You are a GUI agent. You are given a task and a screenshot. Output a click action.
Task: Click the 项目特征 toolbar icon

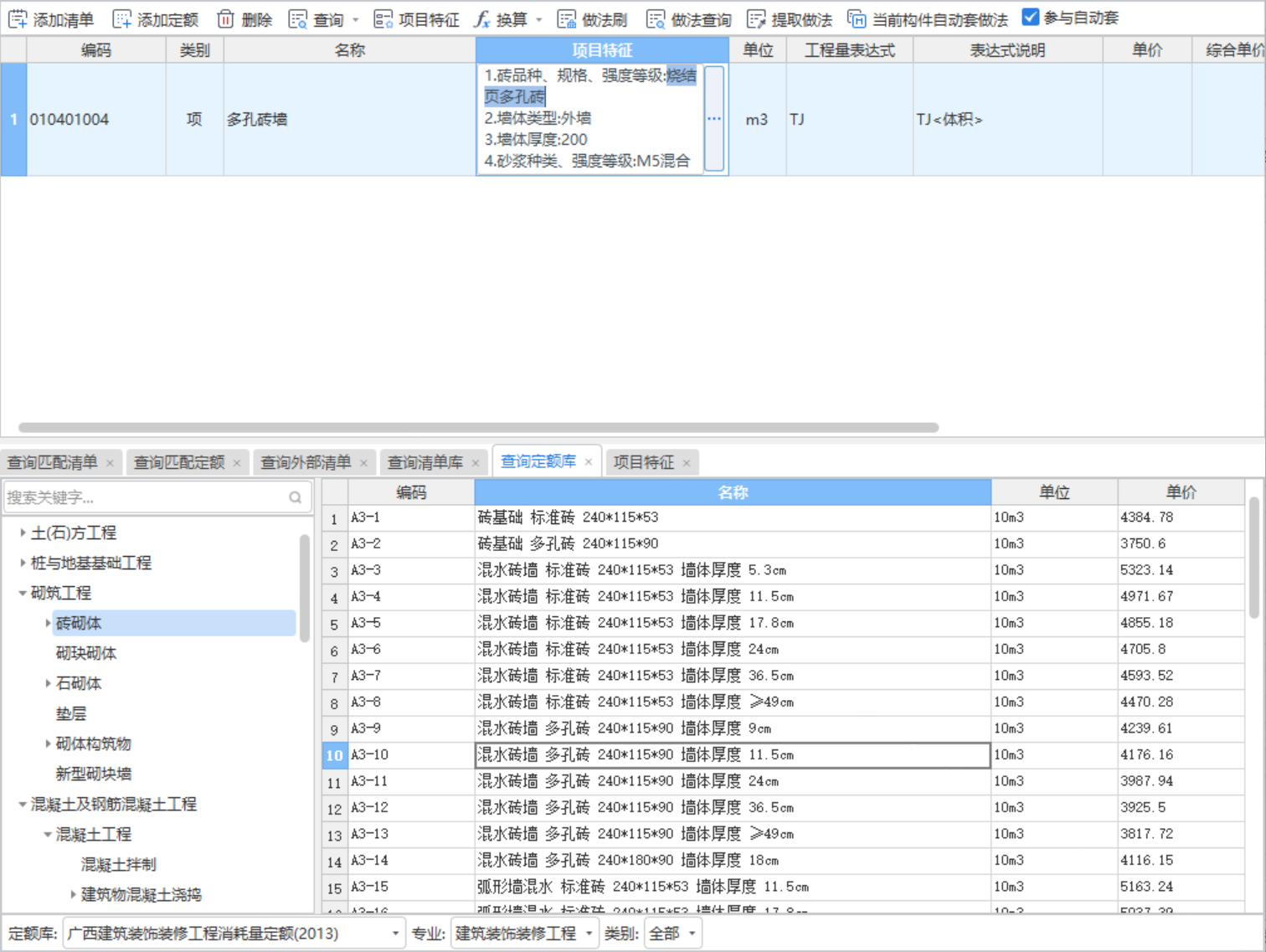[383, 18]
